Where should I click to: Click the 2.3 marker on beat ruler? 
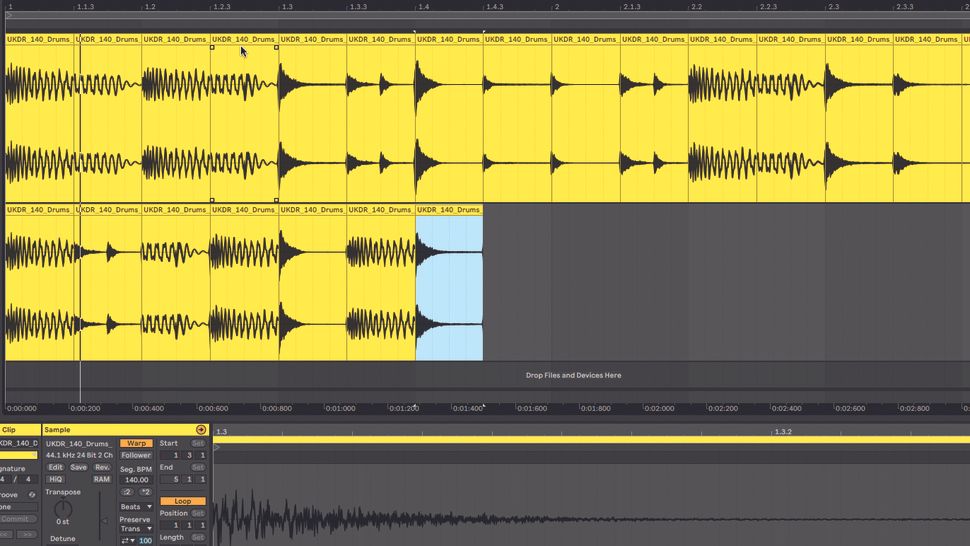833,7
